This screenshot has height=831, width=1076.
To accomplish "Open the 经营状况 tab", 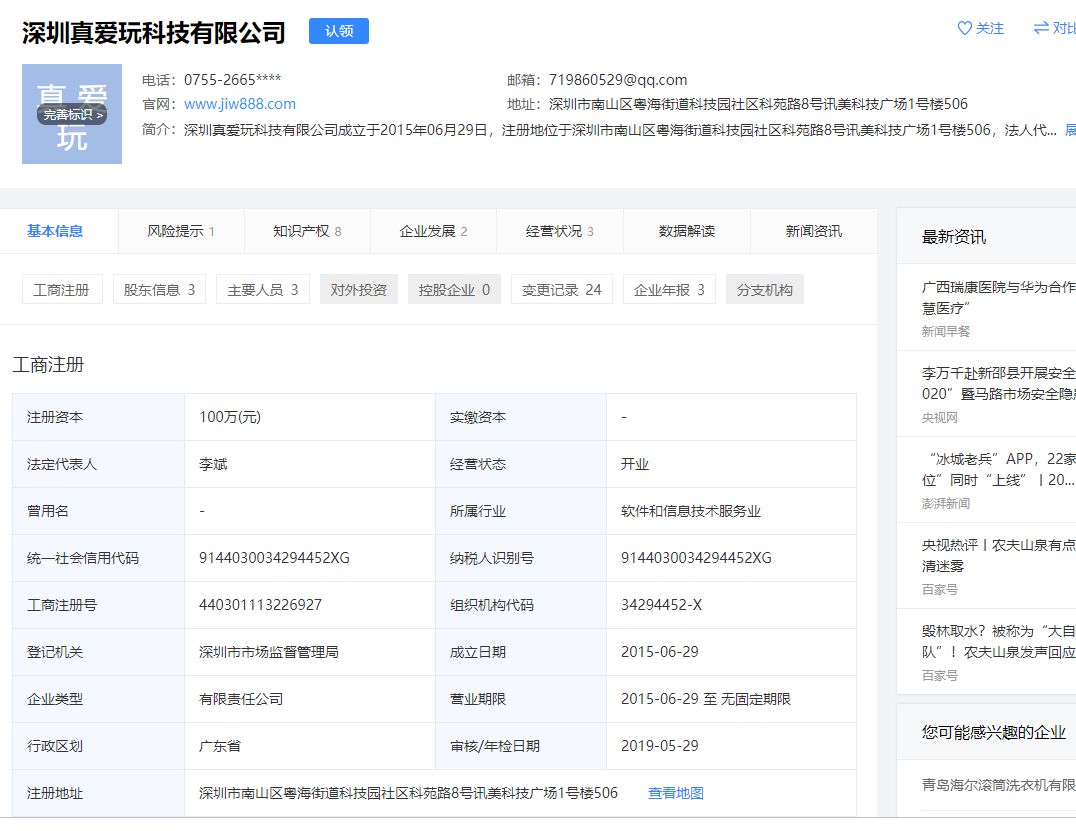I will tap(560, 231).
